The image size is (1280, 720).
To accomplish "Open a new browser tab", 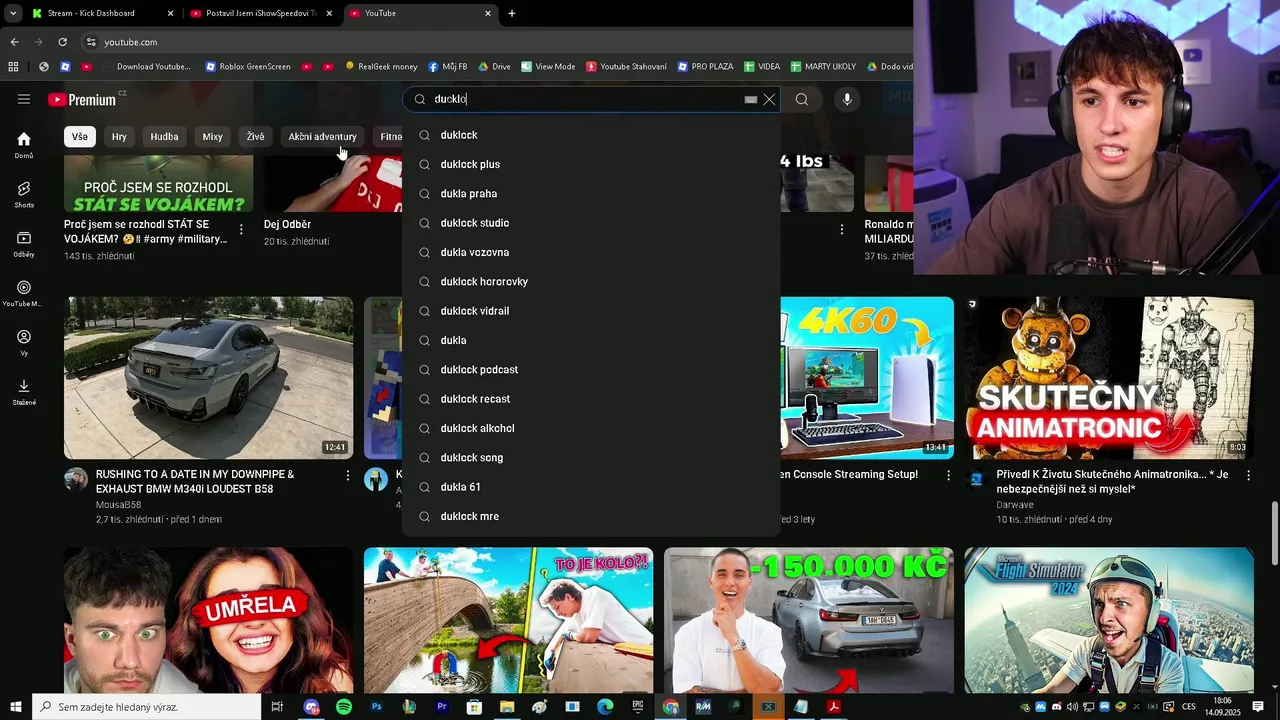I will [512, 13].
